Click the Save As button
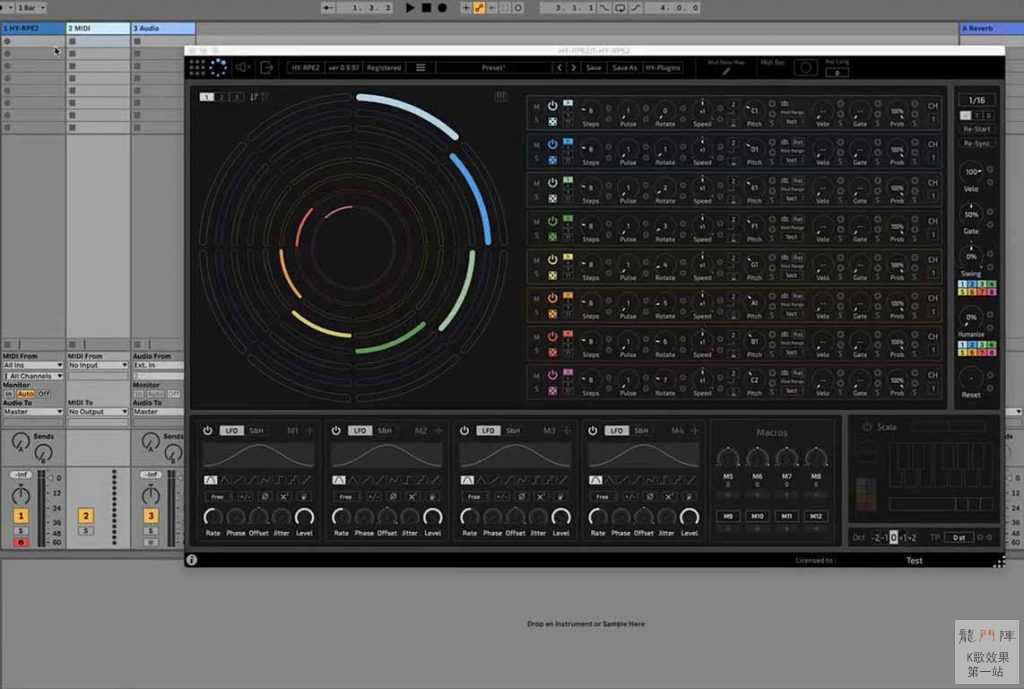Viewport: 1024px width, 689px height. (624, 67)
